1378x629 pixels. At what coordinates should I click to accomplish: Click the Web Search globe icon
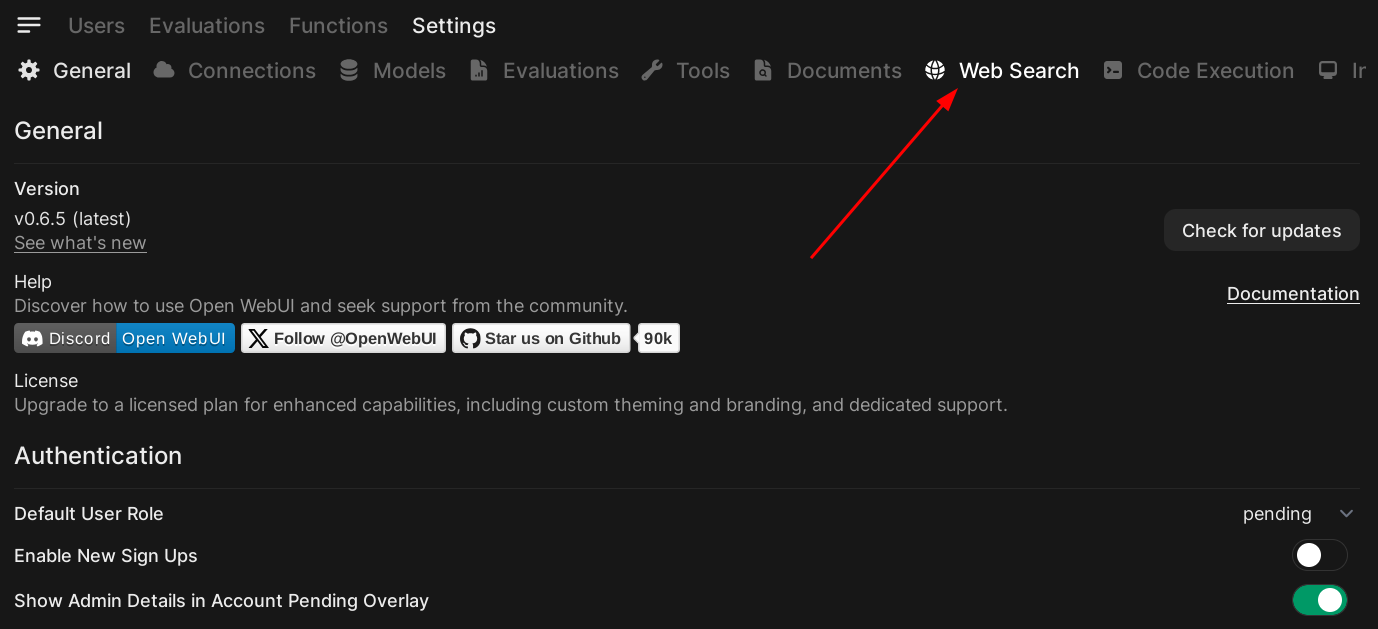click(x=935, y=70)
